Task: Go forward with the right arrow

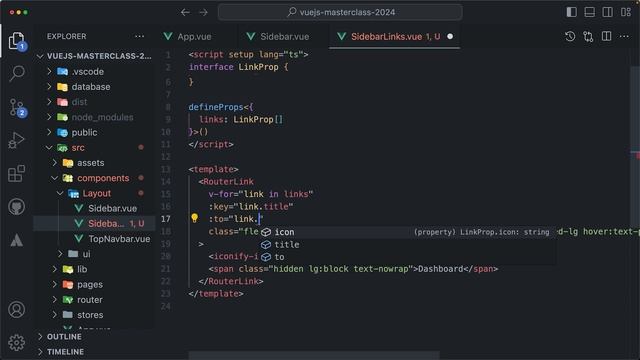Action: (203, 12)
